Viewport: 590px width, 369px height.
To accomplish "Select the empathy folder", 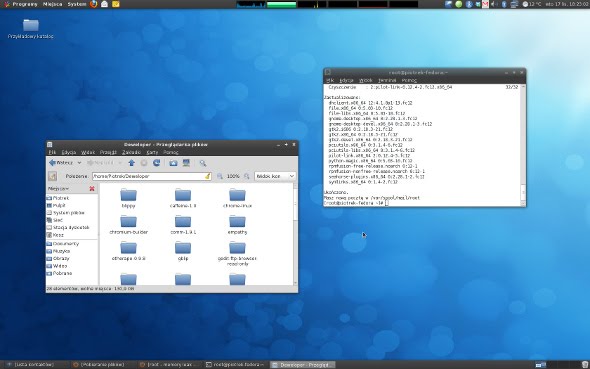I will pos(237,225).
